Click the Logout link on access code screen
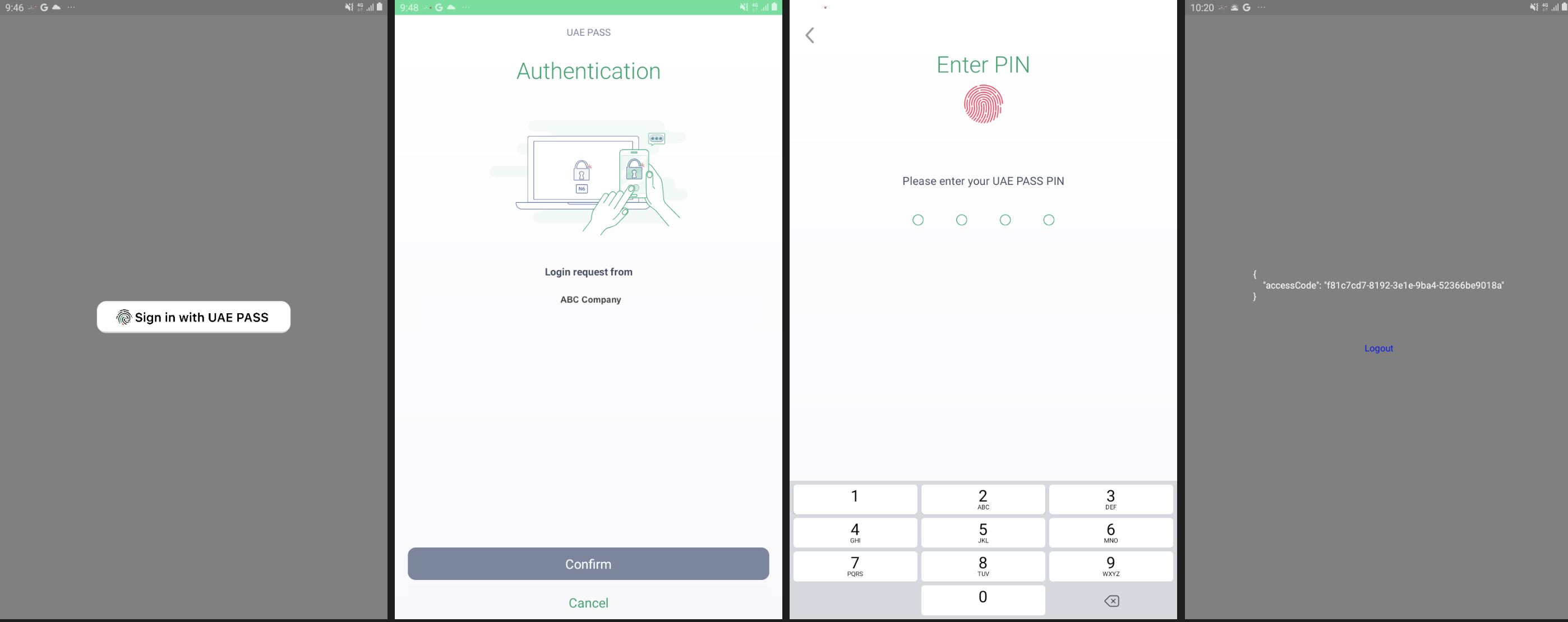The height and width of the screenshot is (622, 1568). coord(1379,347)
